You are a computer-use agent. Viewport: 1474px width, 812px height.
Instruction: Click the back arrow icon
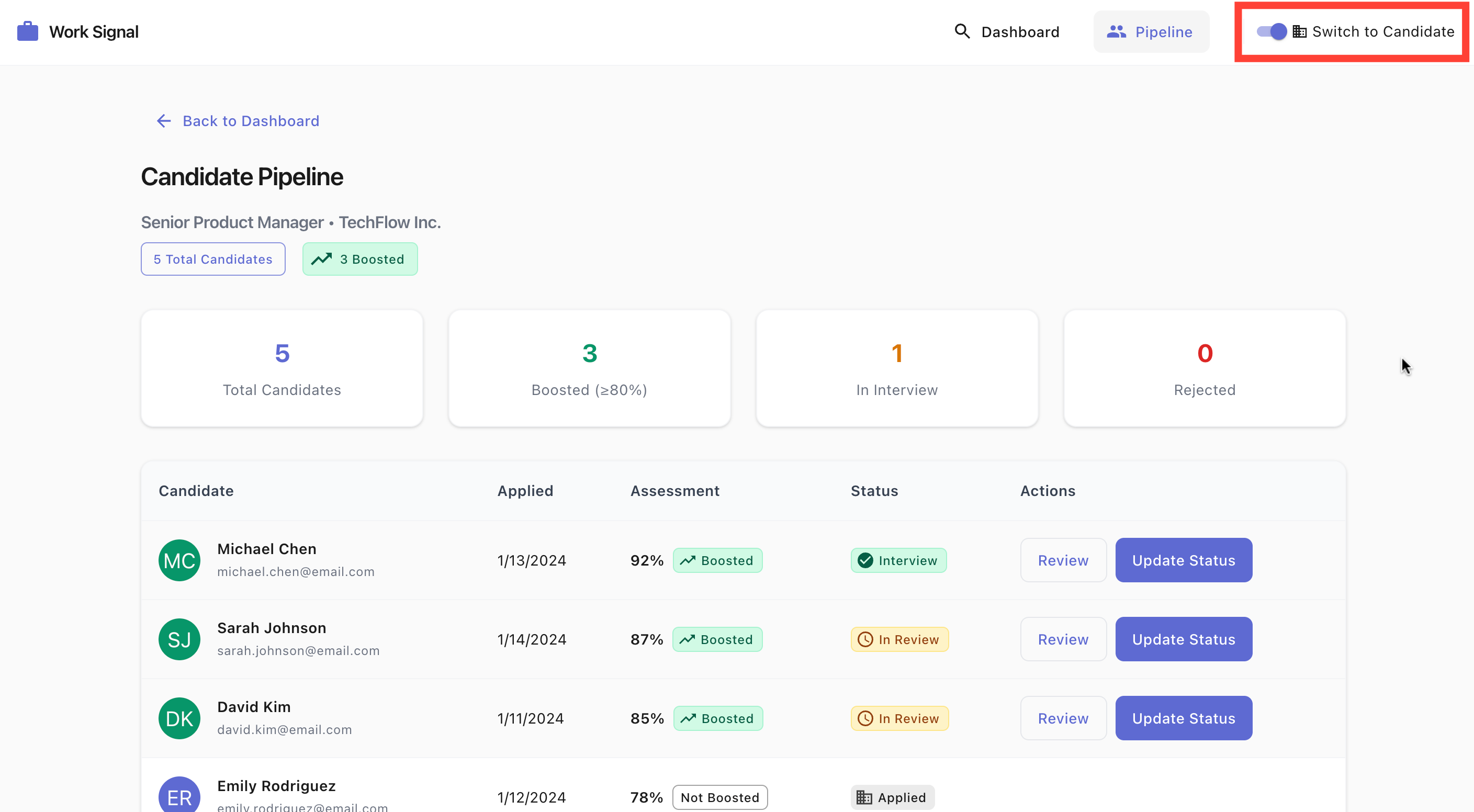(x=164, y=121)
